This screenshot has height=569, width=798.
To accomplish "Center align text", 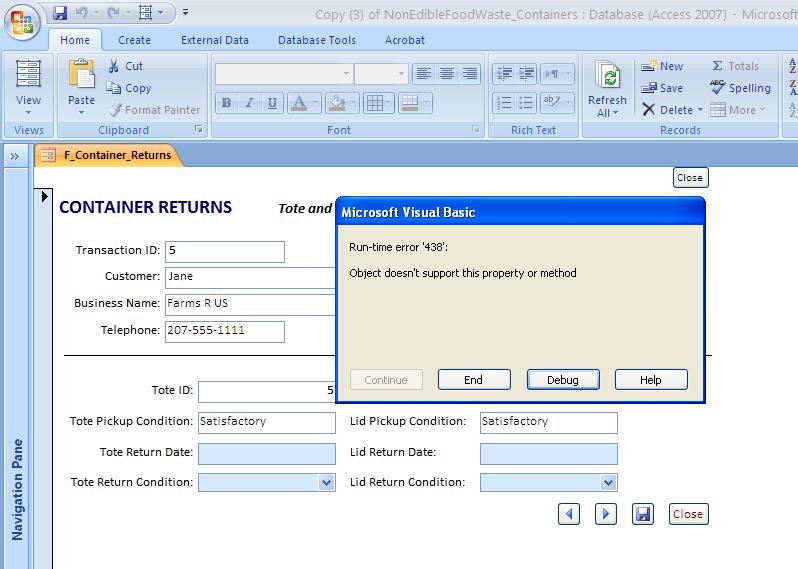I will 447,74.
